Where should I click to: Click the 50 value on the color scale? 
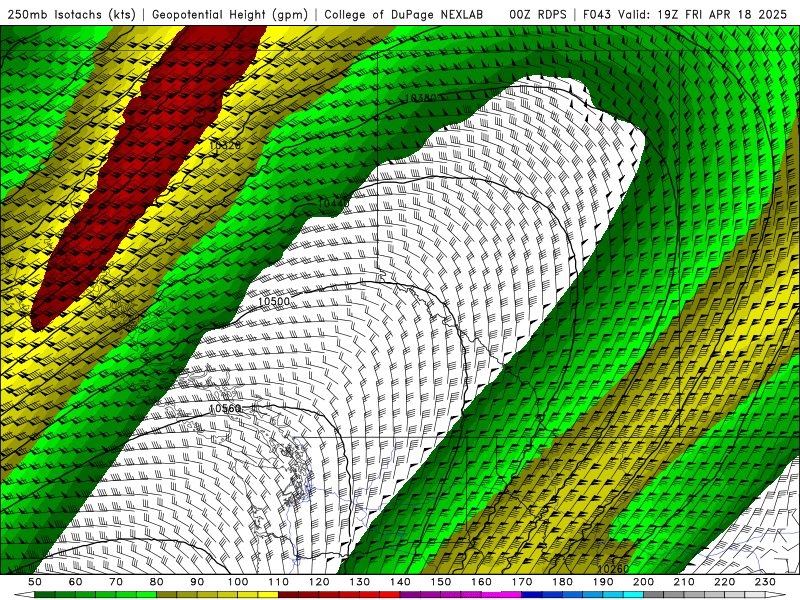(35, 582)
